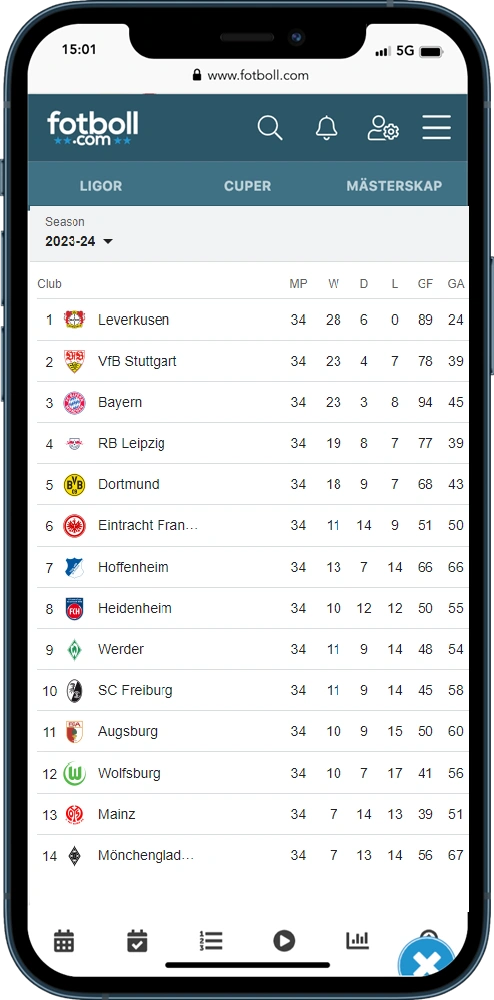494x1000 pixels.
Task: Switch to the MÄSTERSKAP tab
Action: coord(394,186)
